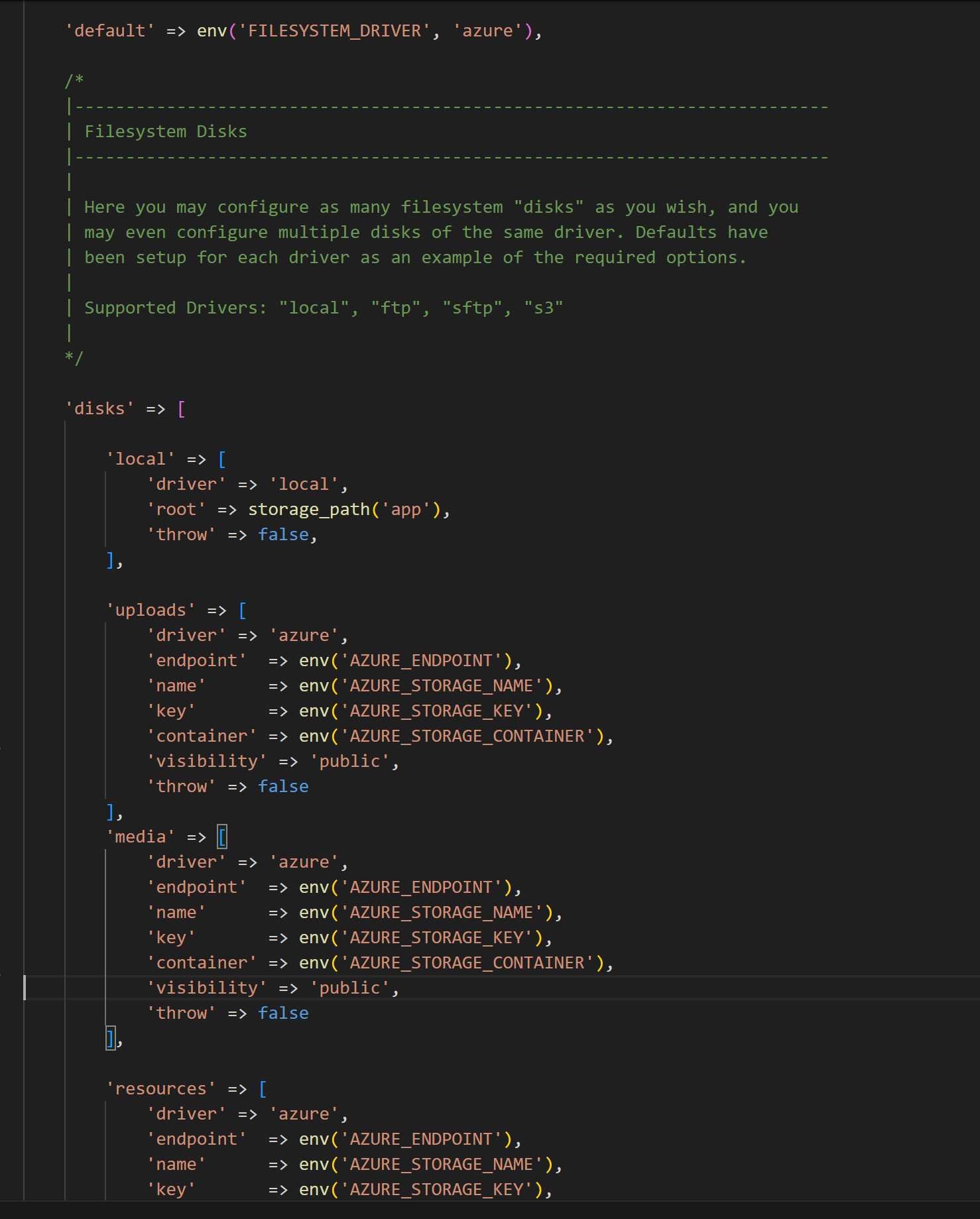The image size is (980, 1219).
Task: Click the "Filesystem Disks" comment heading
Action: pyautogui.click(x=165, y=132)
